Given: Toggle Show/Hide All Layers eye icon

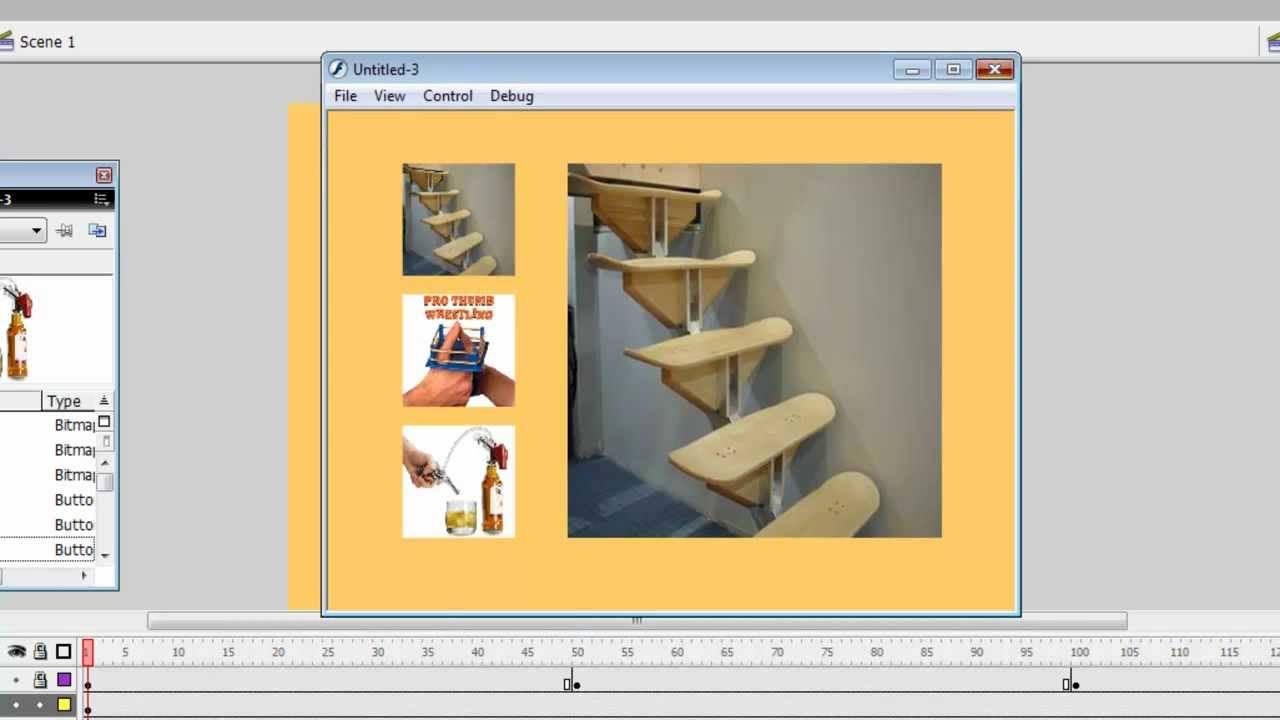Looking at the screenshot, I should pos(16,652).
